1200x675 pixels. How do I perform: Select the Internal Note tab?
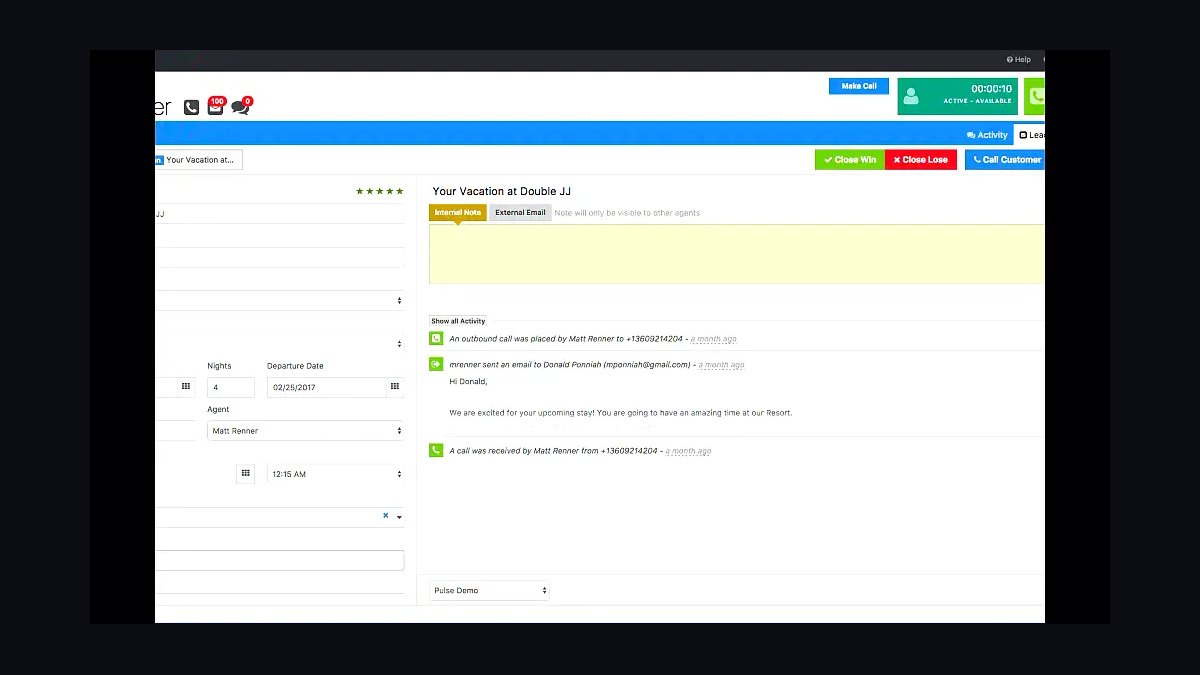[458, 212]
